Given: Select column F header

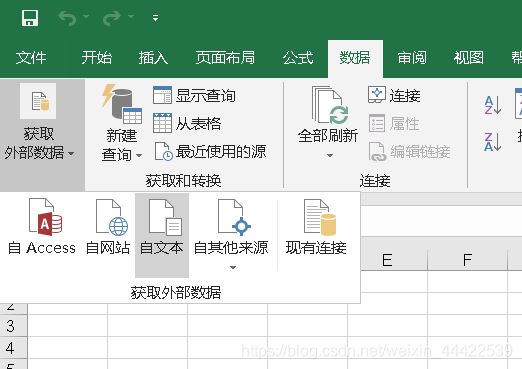Looking at the screenshot, I should (x=467, y=260).
